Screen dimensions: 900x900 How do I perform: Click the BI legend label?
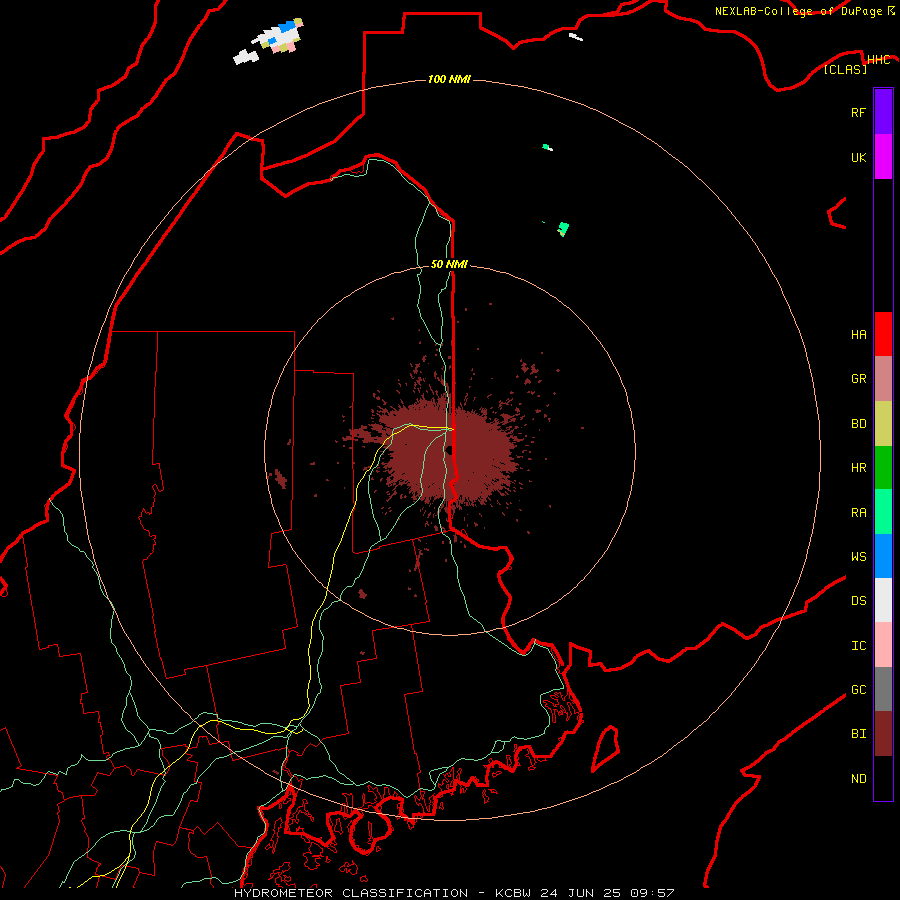coord(858,734)
